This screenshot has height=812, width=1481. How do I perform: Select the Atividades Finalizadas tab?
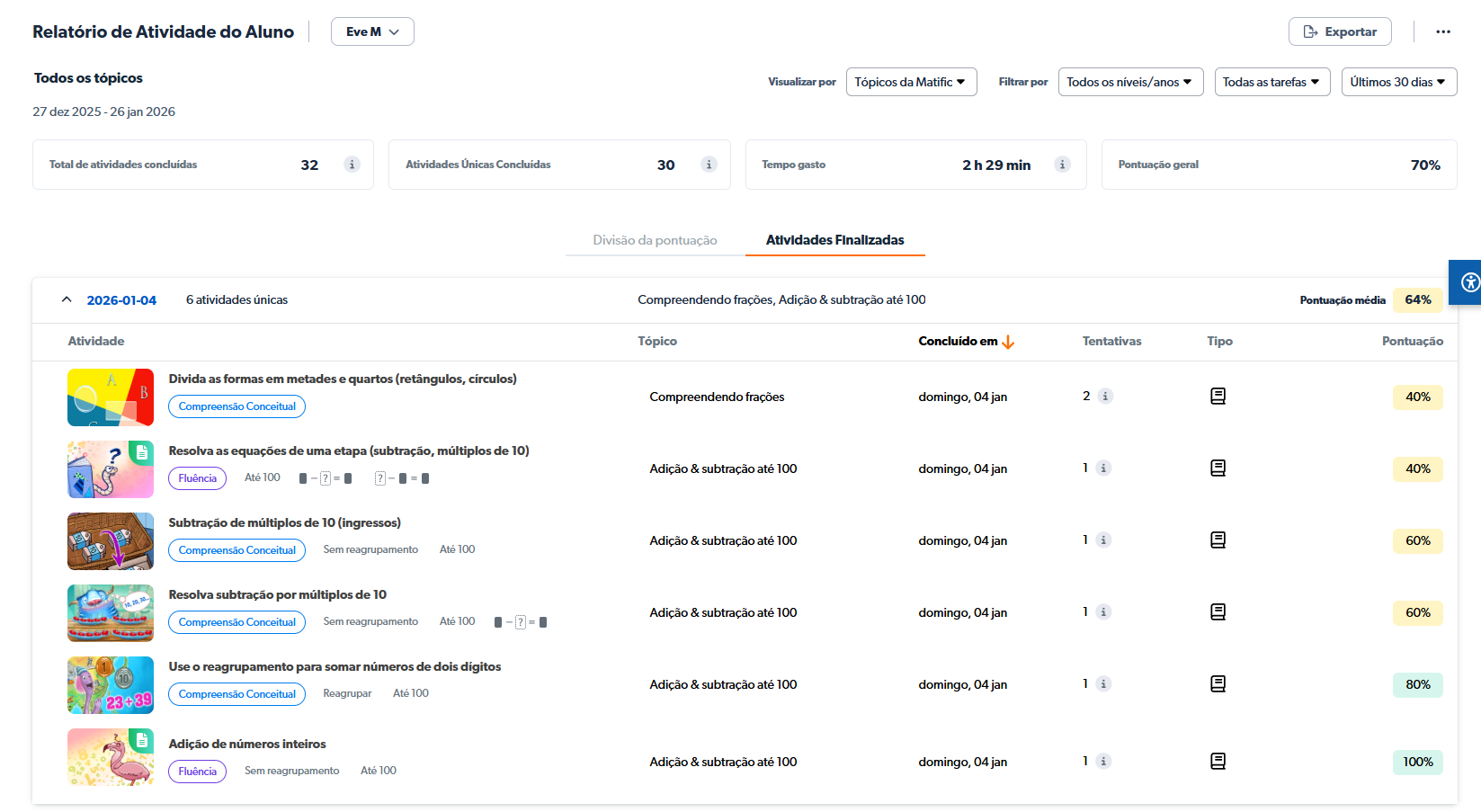(834, 240)
